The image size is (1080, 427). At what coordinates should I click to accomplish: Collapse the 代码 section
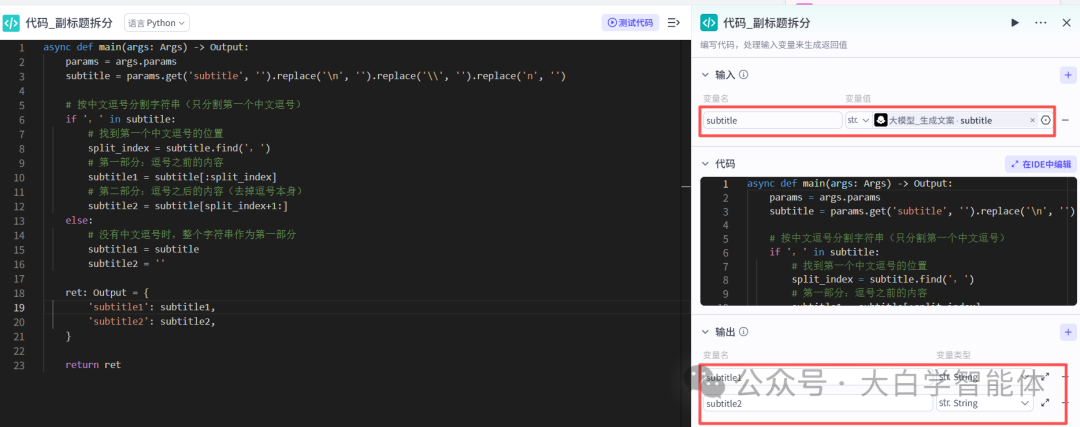[x=705, y=164]
